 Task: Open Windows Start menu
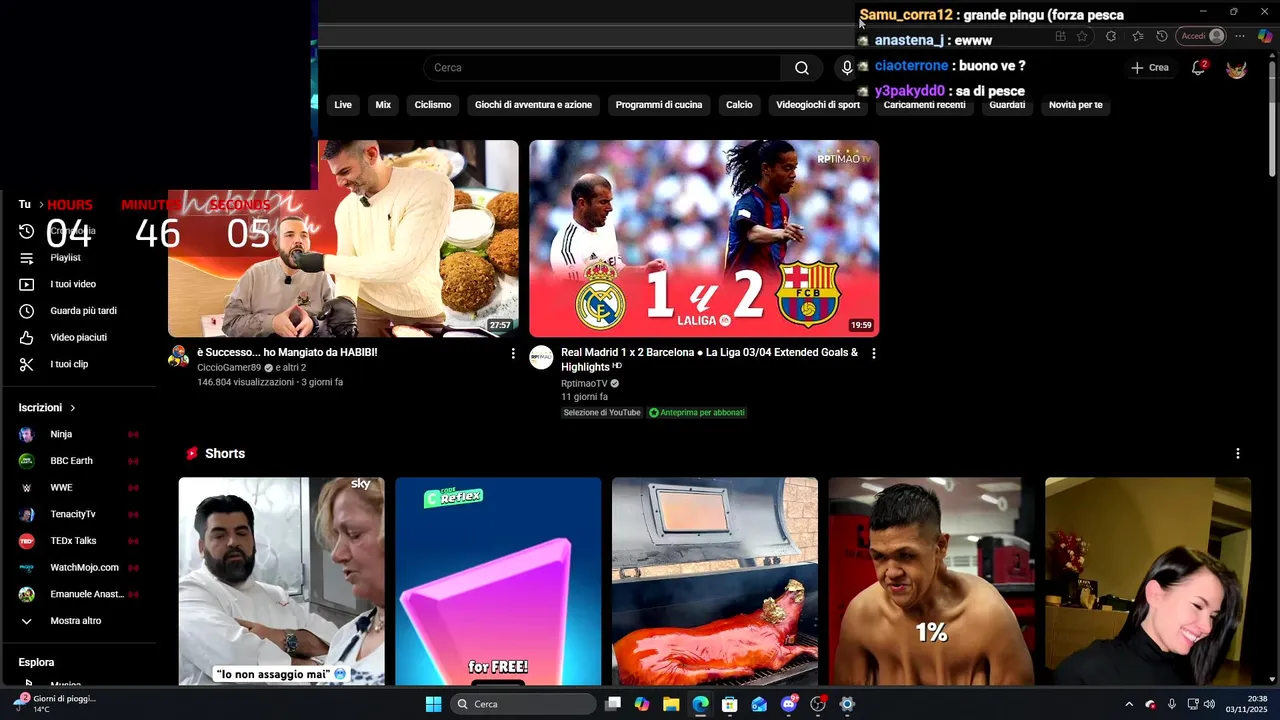(x=433, y=704)
